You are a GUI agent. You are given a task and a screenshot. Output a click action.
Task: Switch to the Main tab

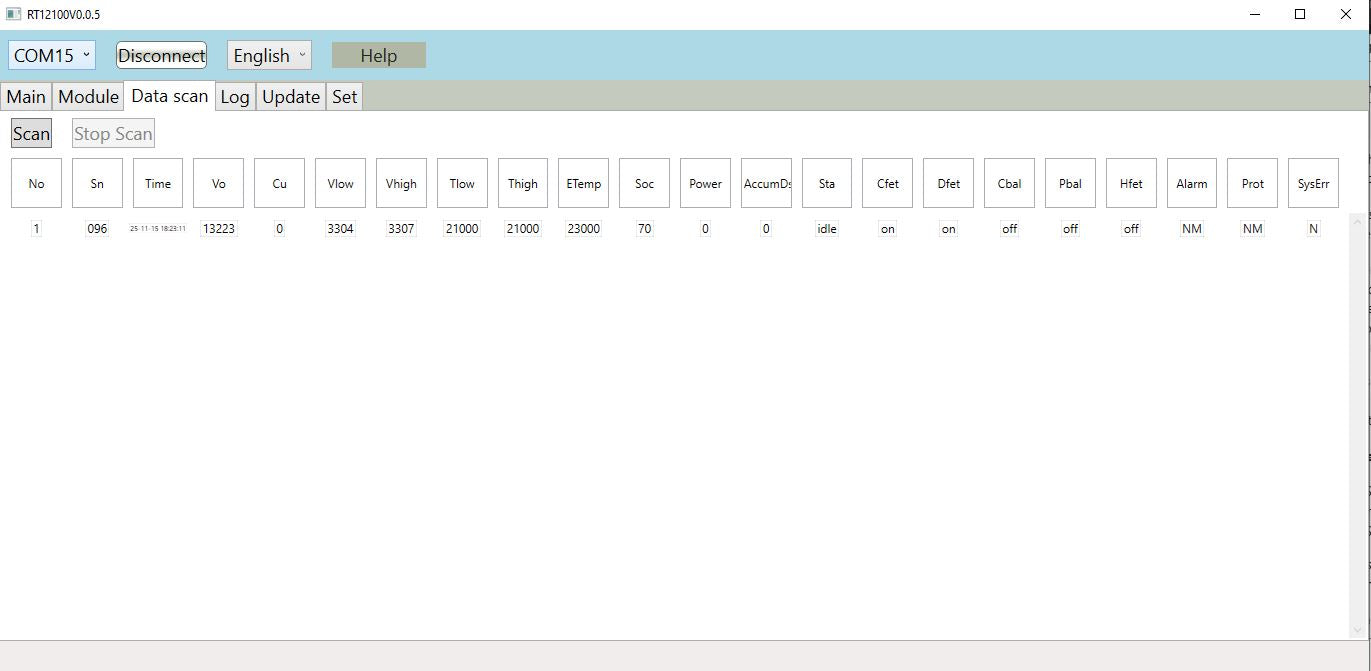[x=26, y=97]
